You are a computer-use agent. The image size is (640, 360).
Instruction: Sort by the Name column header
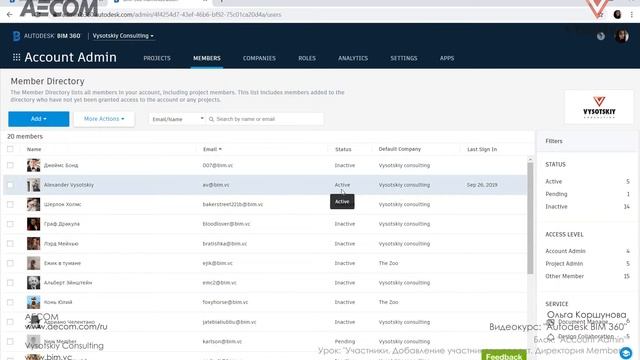pyautogui.click(x=34, y=149)
